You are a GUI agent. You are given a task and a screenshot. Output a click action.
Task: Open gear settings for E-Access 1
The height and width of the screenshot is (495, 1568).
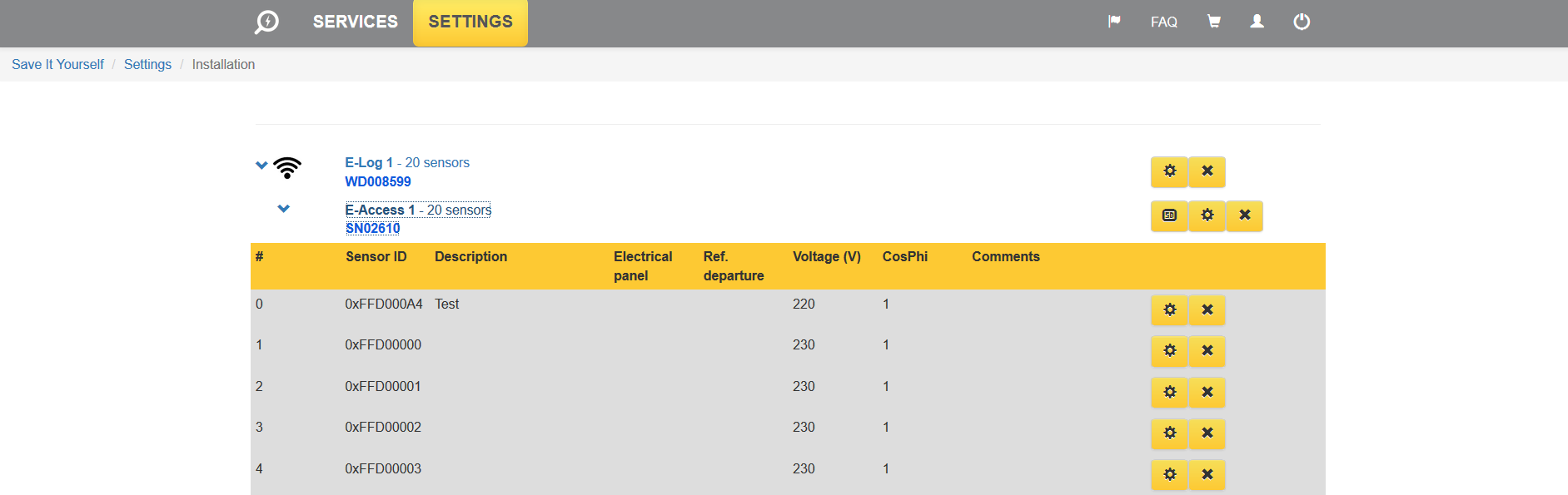point(1207,215)
